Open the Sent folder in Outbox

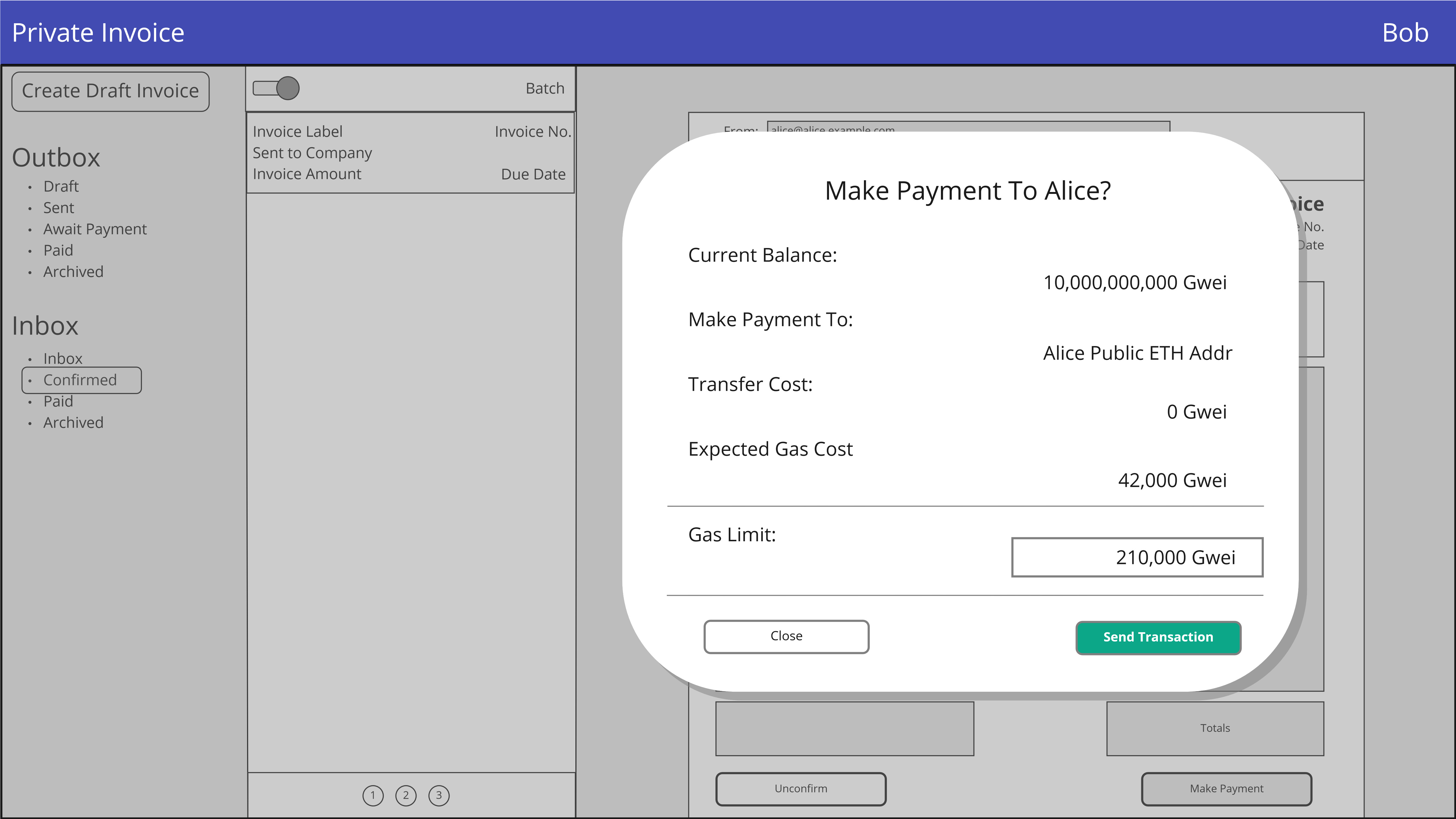tap(58, 208)
